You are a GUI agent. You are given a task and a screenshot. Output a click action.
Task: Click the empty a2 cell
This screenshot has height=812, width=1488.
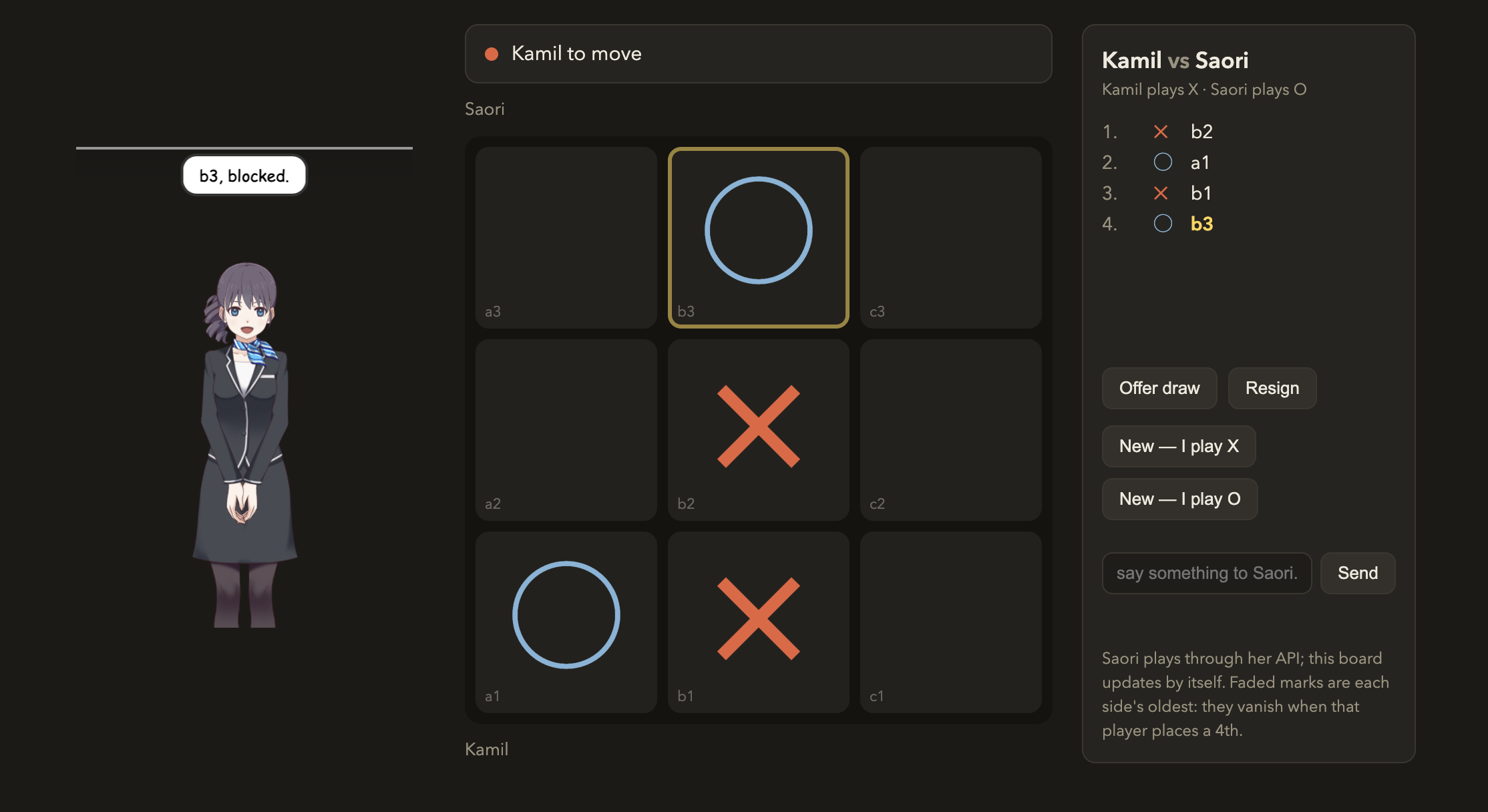[566, 430]
